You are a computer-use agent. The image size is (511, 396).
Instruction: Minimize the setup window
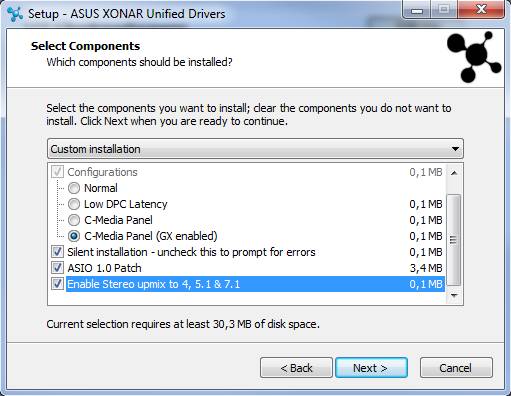click(417, 11)
